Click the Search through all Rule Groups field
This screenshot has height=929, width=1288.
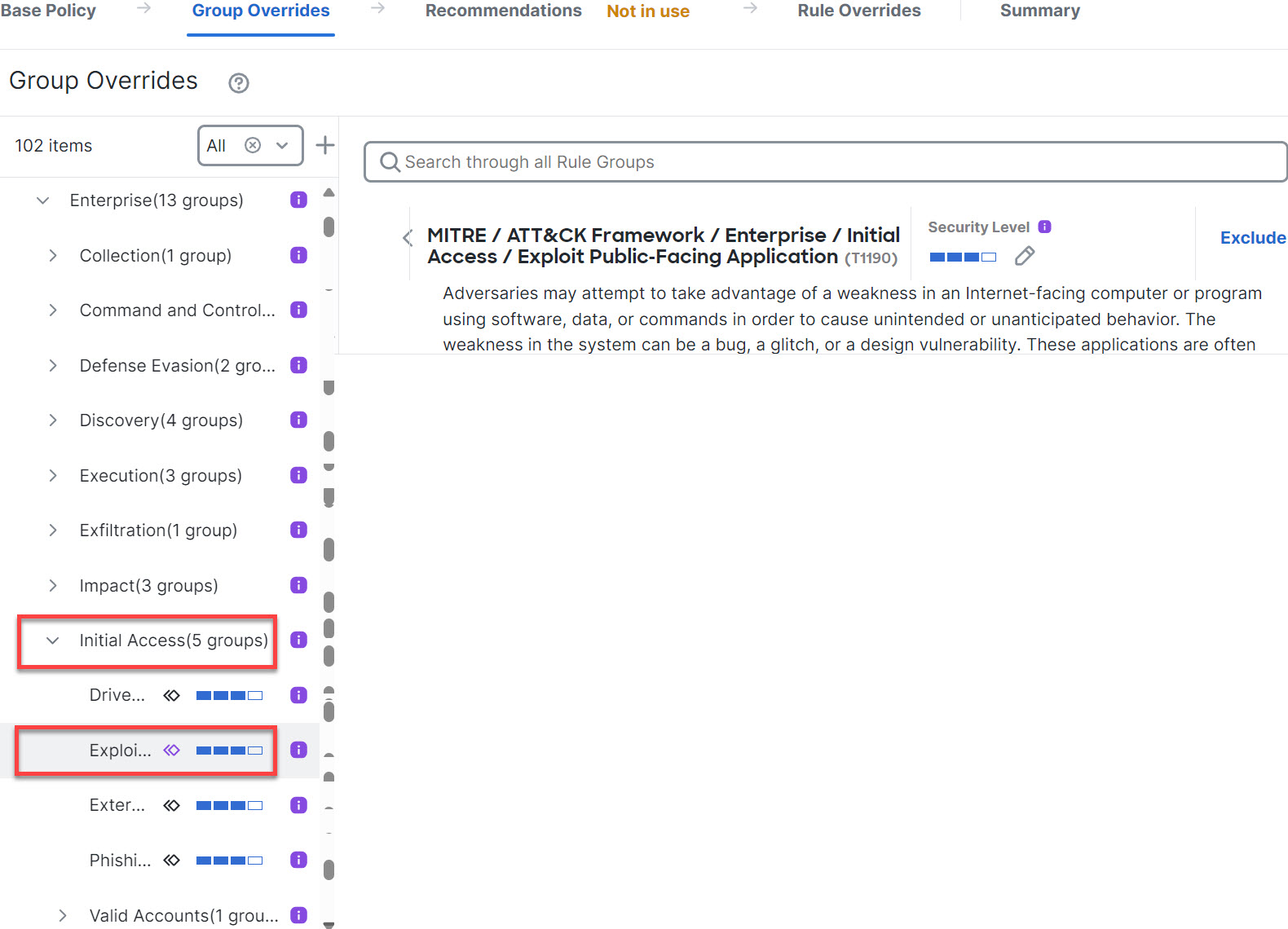[825, 162]
